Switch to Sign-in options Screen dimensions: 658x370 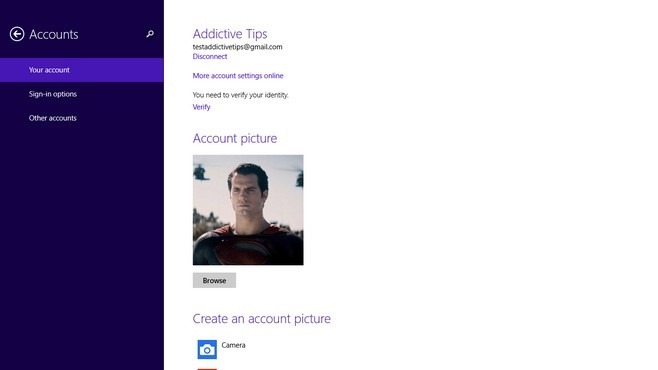[x=82, y=94]
